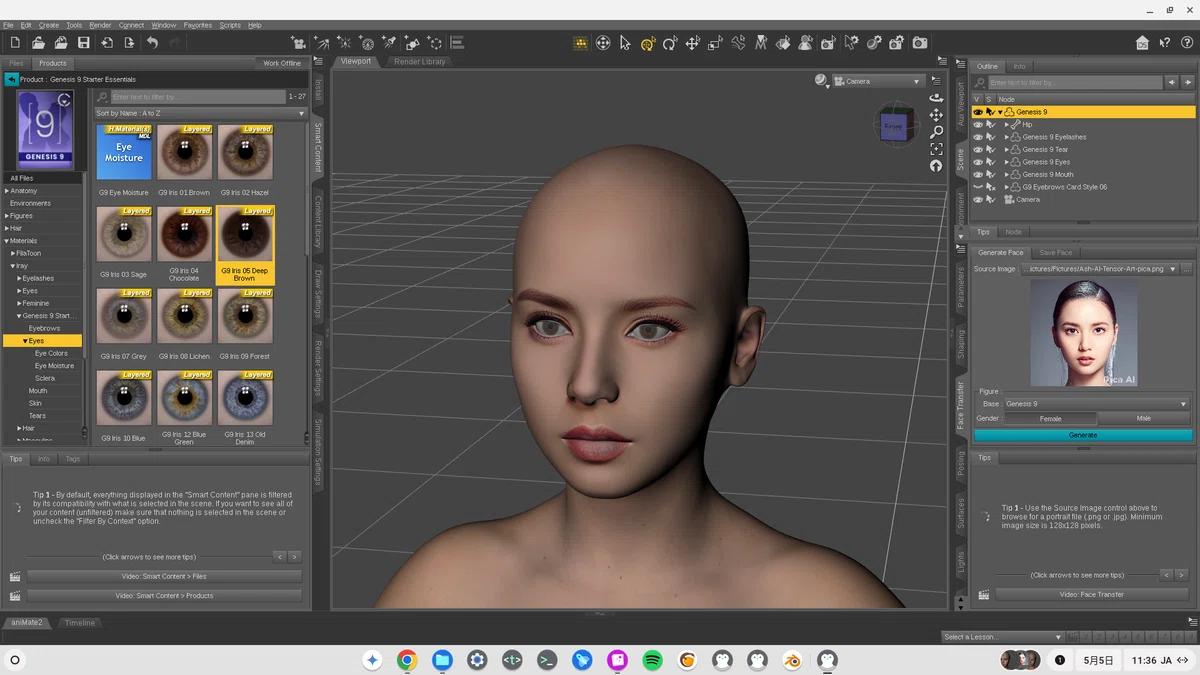Click the Render camera icon in toolbar
Screen dimensions: 1200x675
coord(920,43)
